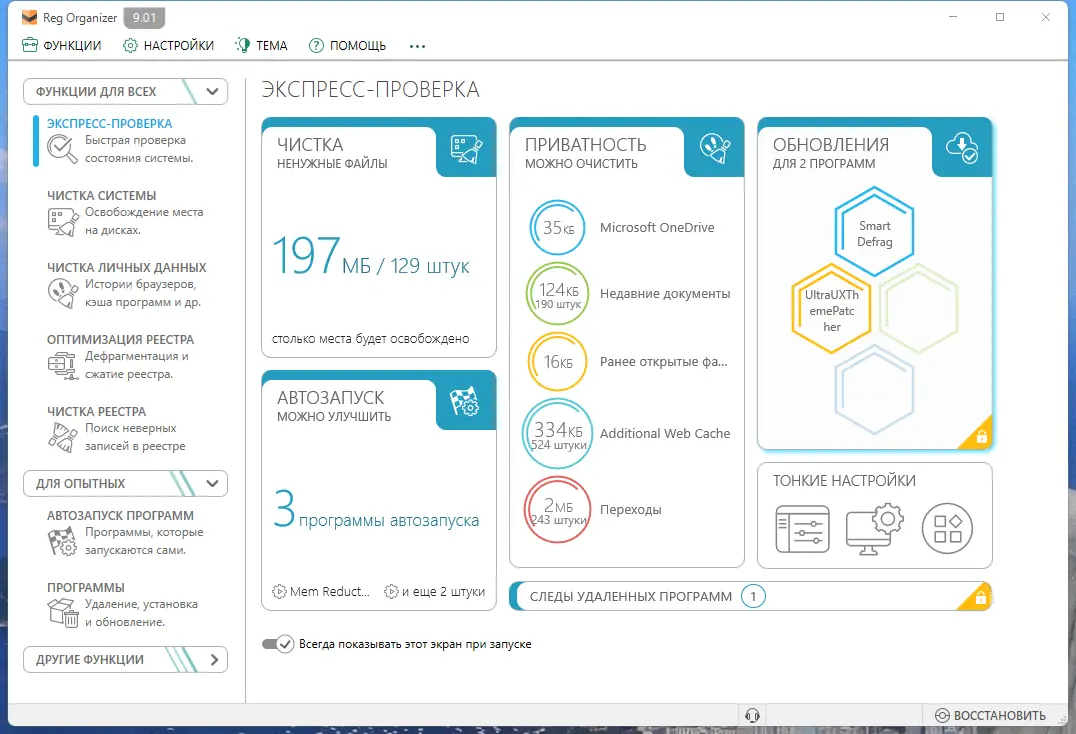Open the ФУНКЦИИ menu
The image size is (1076, 734).
click(61, 45)
